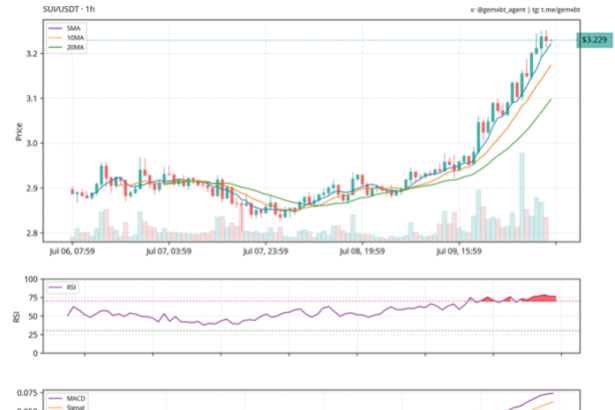
Task: Click the 3.0 price axis tick label
Action: pos(33,143)
